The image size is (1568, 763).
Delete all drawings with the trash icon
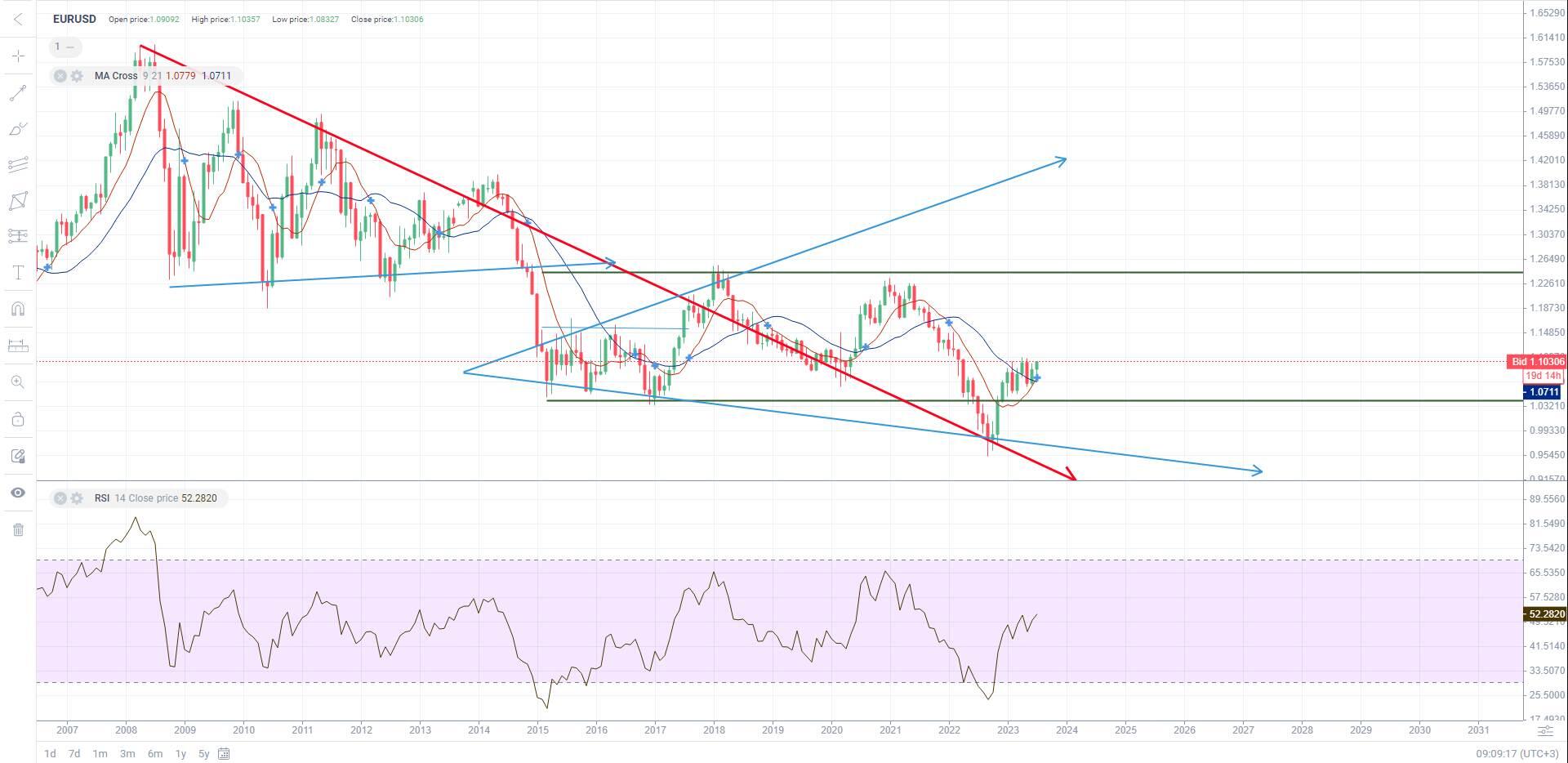[18, 529]
